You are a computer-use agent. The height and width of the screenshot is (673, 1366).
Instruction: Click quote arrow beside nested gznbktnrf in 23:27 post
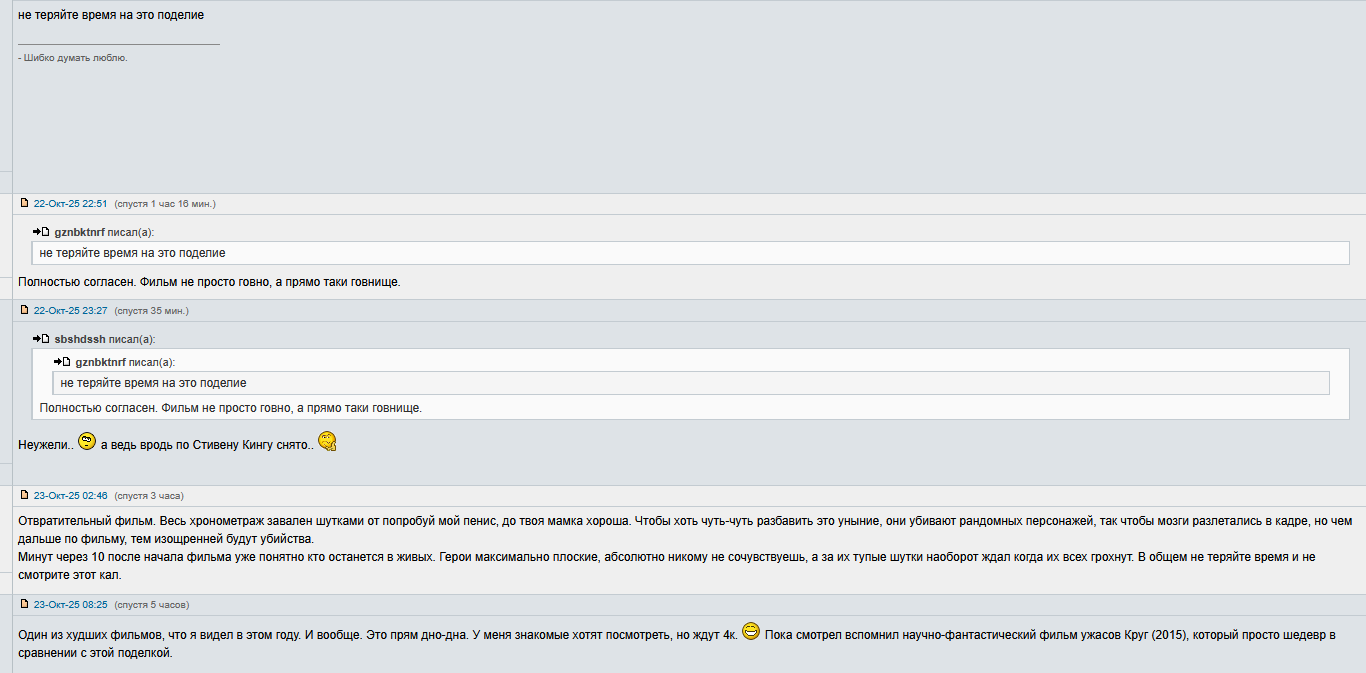[x=62, y=362]
